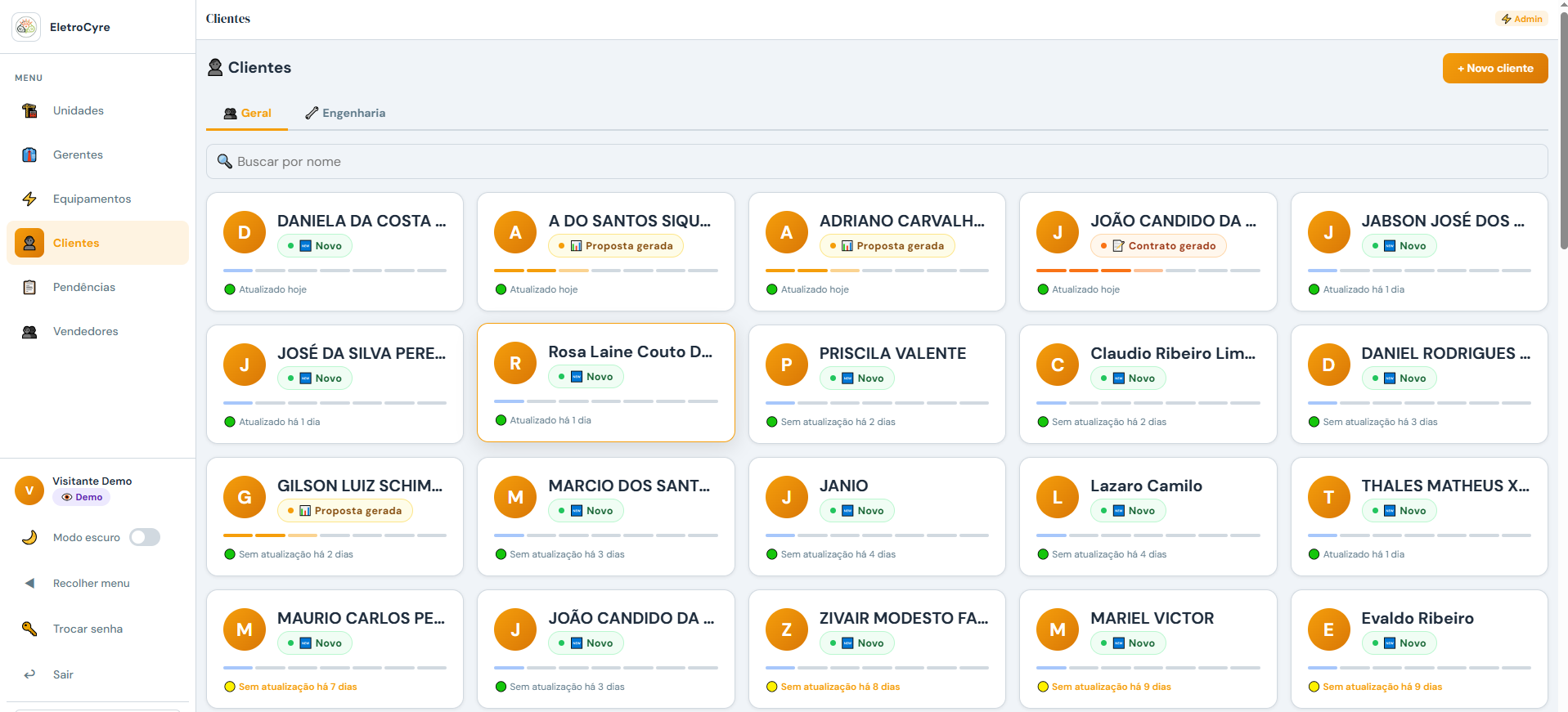Click Rosa Laine Couto avatar R
This screenshot has height=712, width=1568.
click(x=515, y=363)
